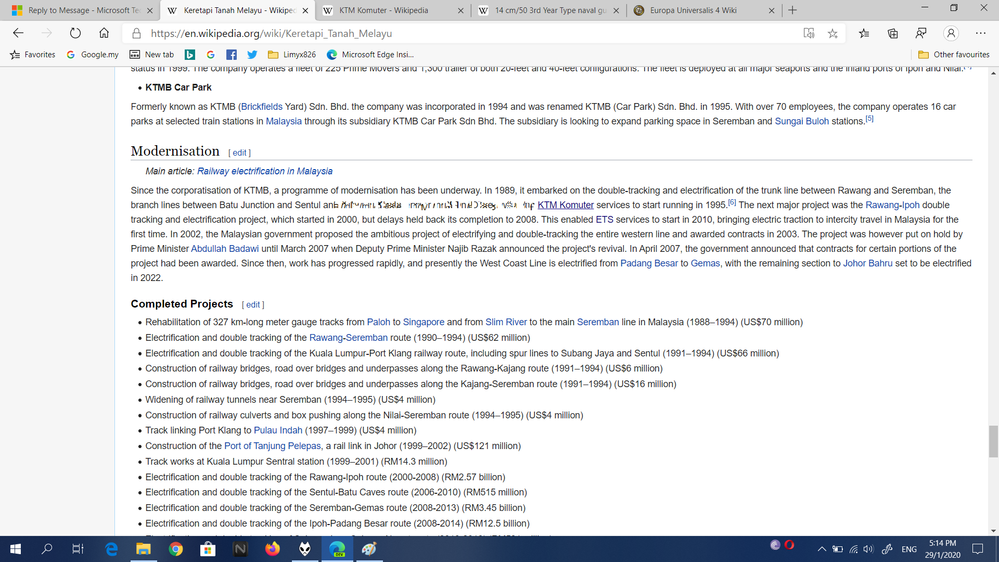The height and width of the screenshot is (562, 999).
Task: Open citation reference 6
Action: pyautogui.click(x=732, y=203)
